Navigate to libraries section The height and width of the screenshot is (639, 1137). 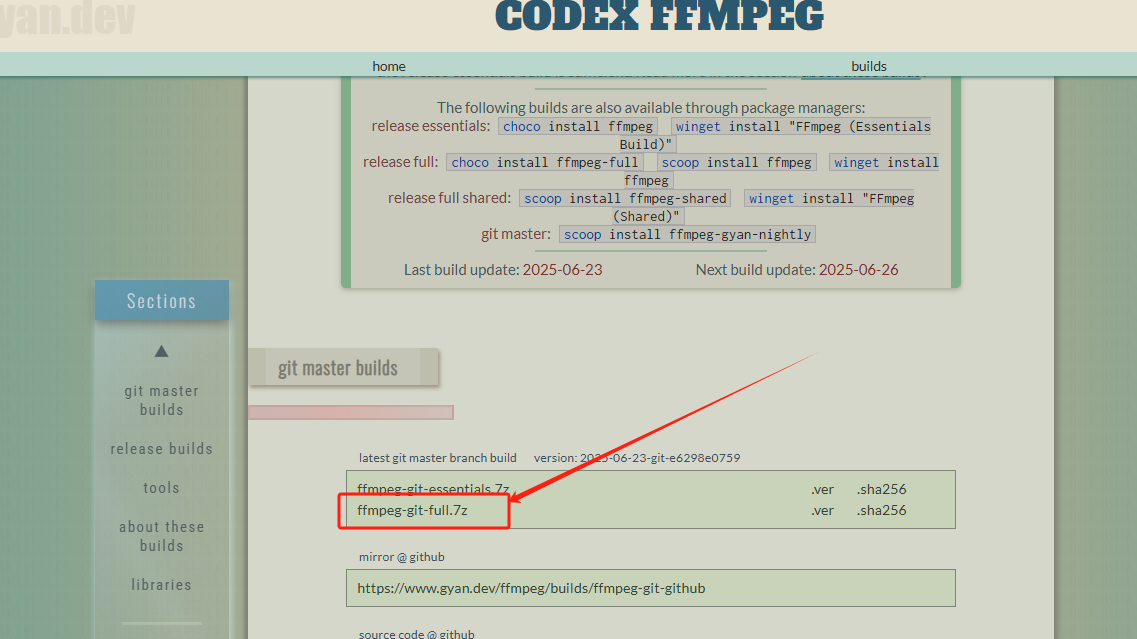point(161,585)
